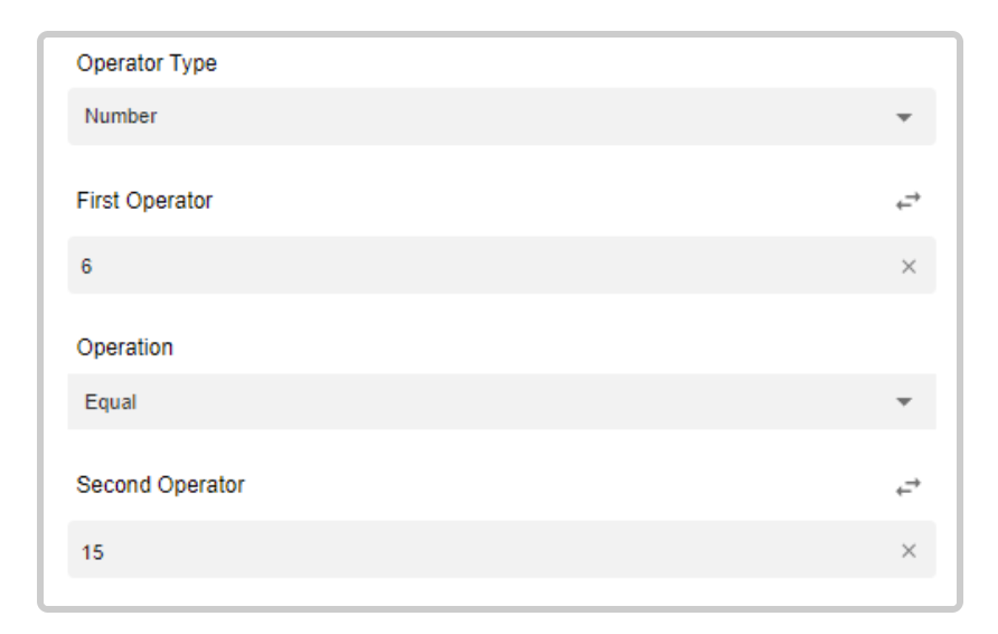Click the Operation label
The width and height of the screenshot is (998, 634).
tap(125, 348)
